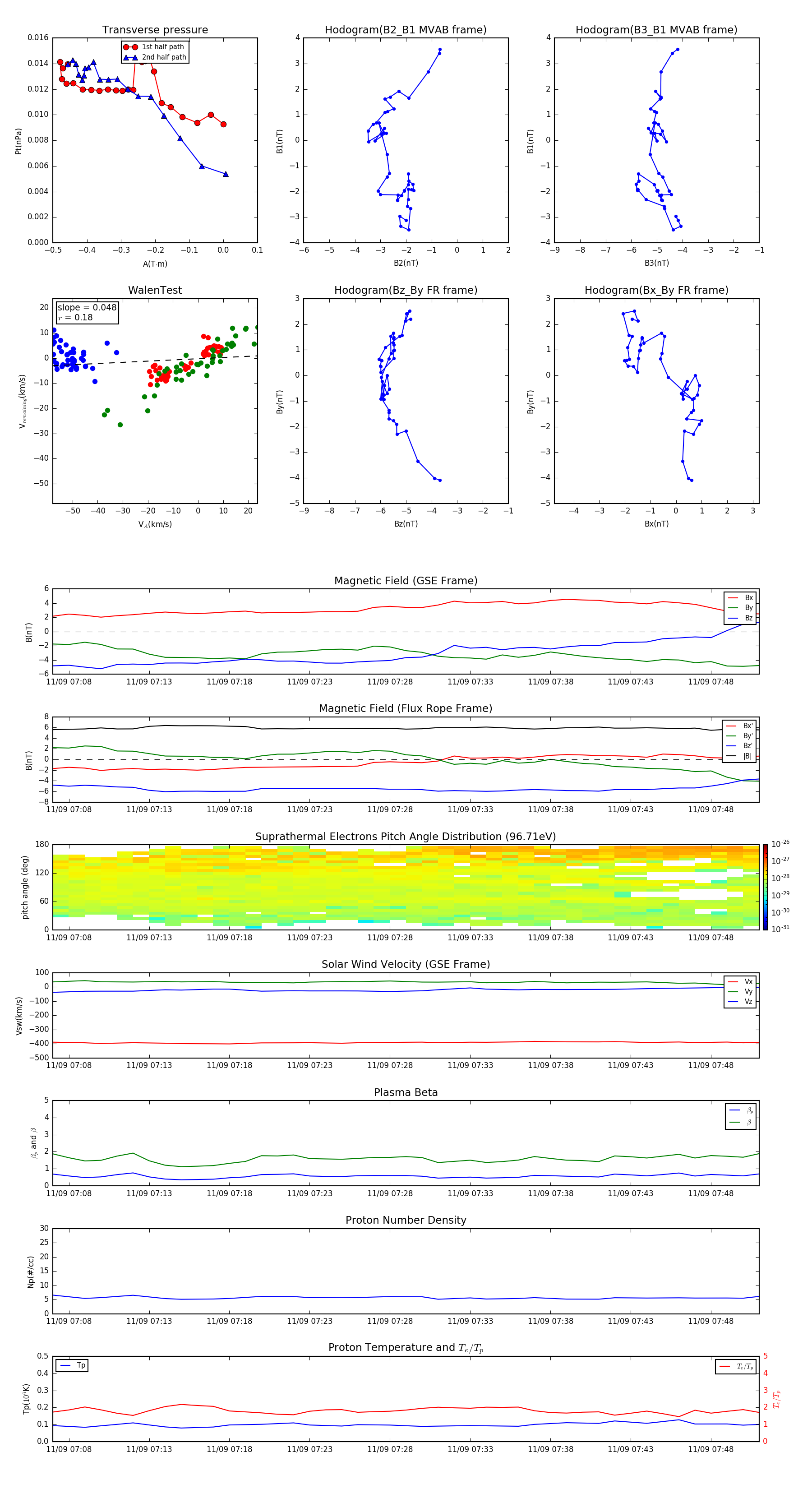Click the '10^-26' colorbar tick label
The width and height of the screenshot is (812, 1489).
coord(780,844)
